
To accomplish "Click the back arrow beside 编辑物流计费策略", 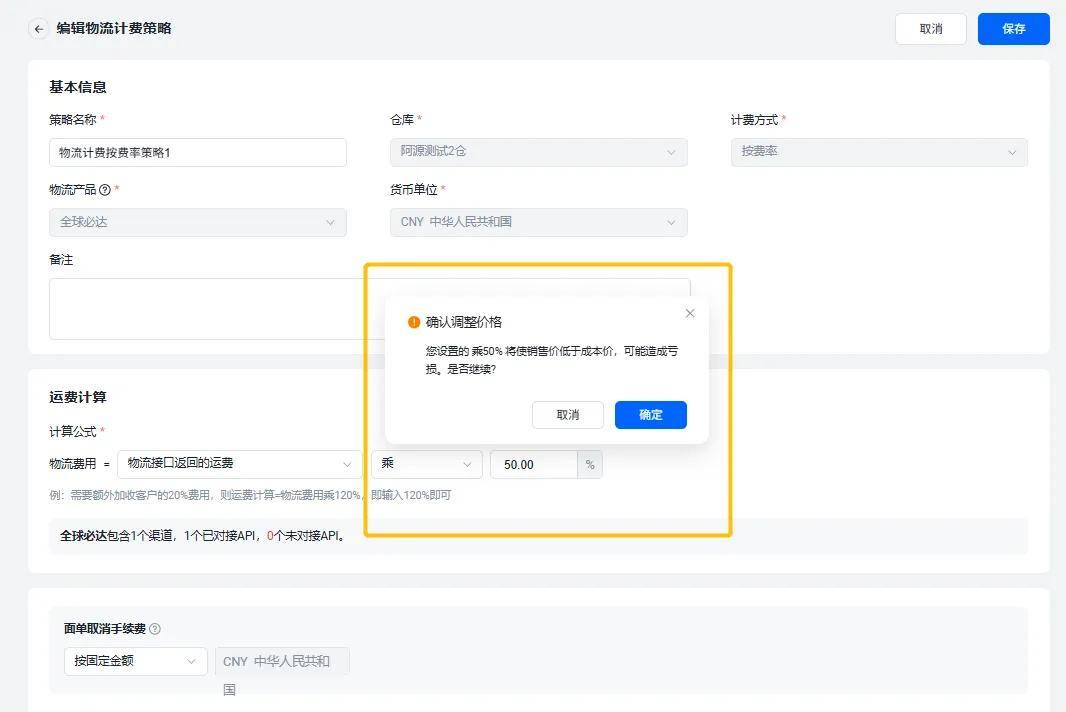I will pos(38,28).
